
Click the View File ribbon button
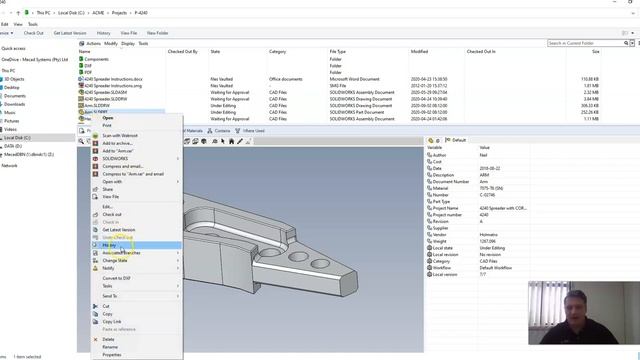coord(129,33)
